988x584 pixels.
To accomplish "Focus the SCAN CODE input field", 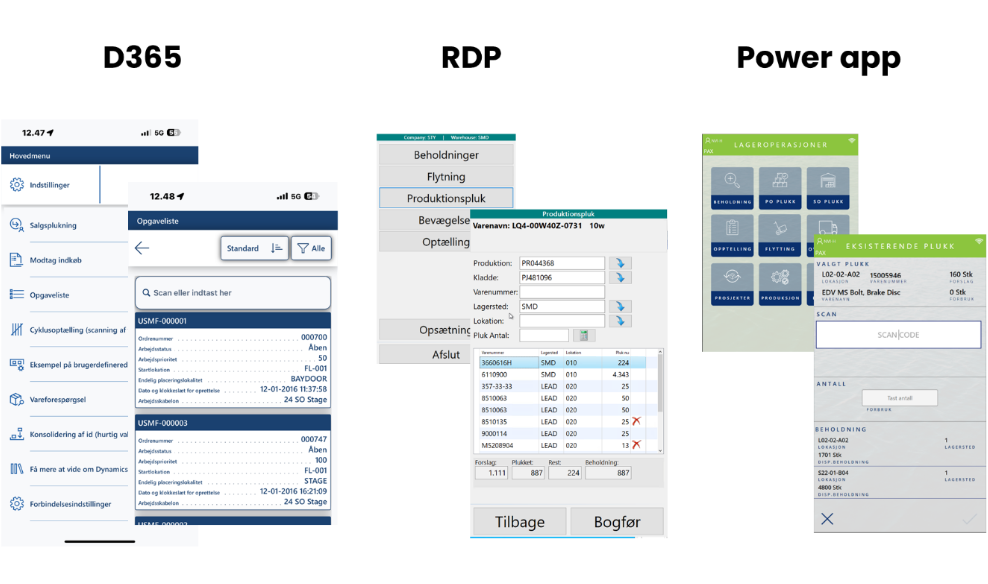I will (x=898, y=335).
